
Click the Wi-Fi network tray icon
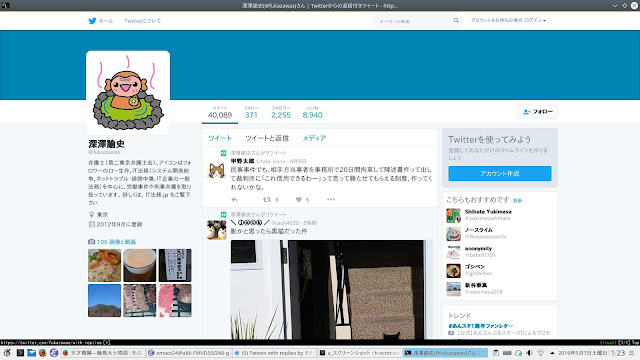[540, 353]
